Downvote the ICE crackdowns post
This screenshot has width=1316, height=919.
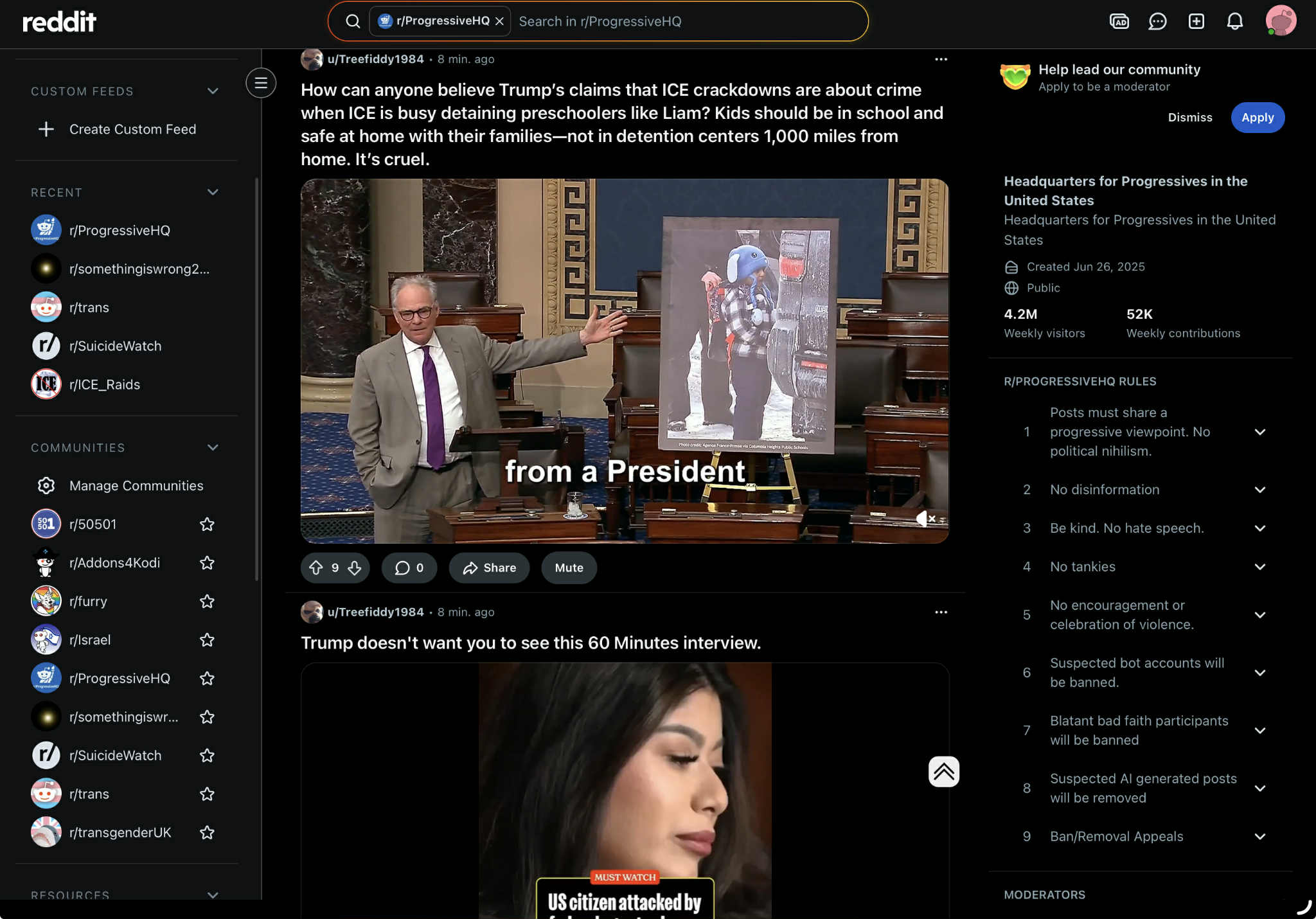pyautogui.click(x=355, y=568)
